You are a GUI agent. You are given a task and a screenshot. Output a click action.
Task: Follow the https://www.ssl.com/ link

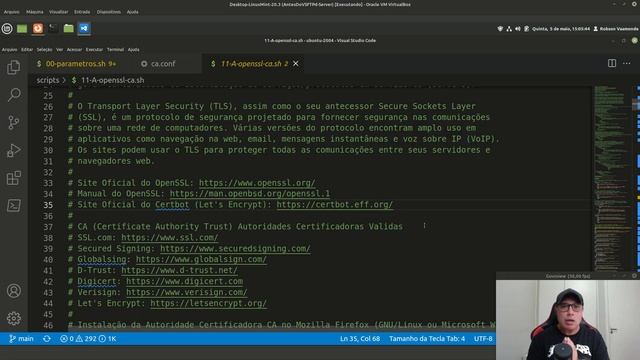(x=169, y=238)
